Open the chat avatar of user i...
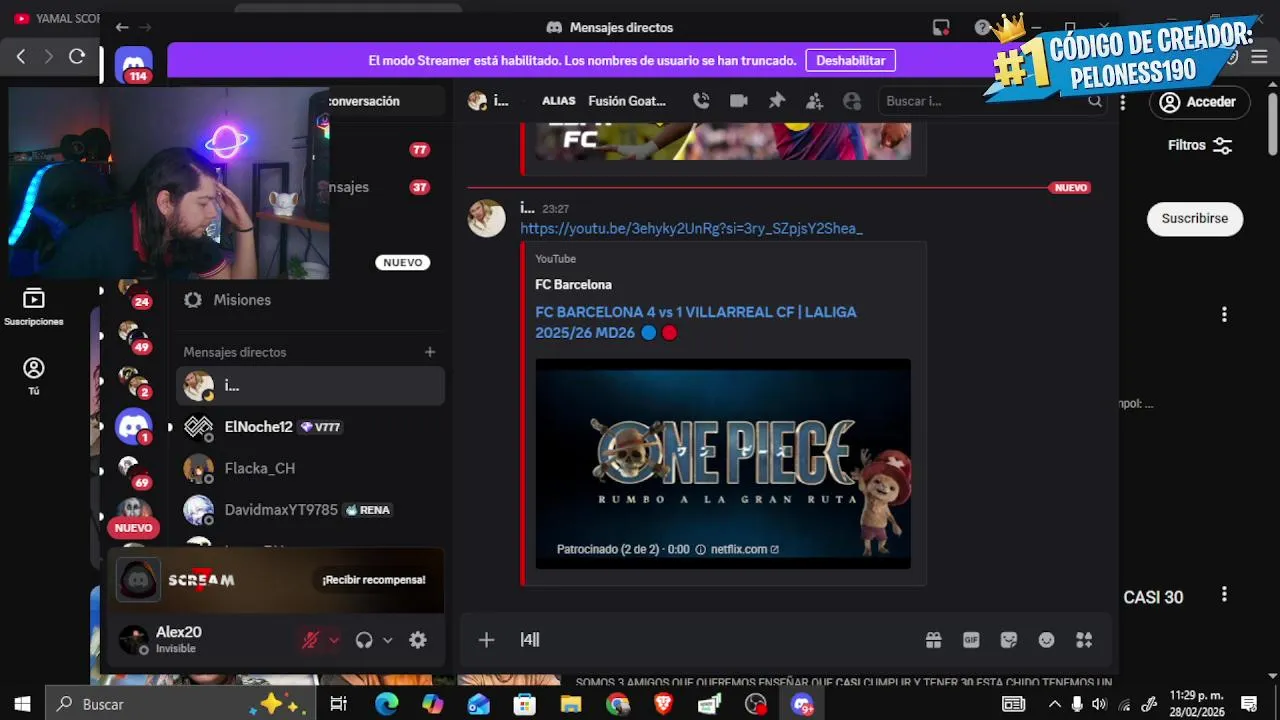This screenshot has width=1280, height=720. pos(487,218)
